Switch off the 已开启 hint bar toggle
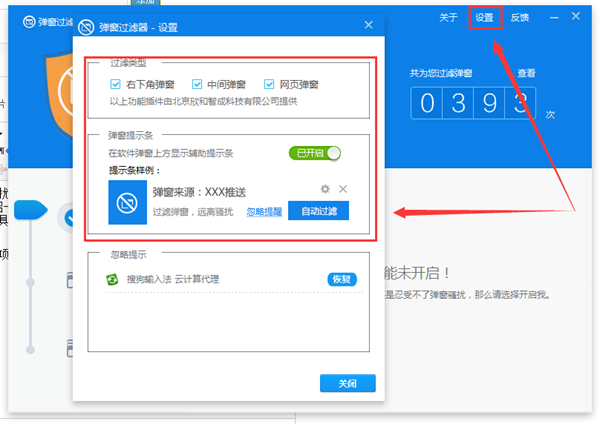The image size is (600, 424). click(315, 153)
